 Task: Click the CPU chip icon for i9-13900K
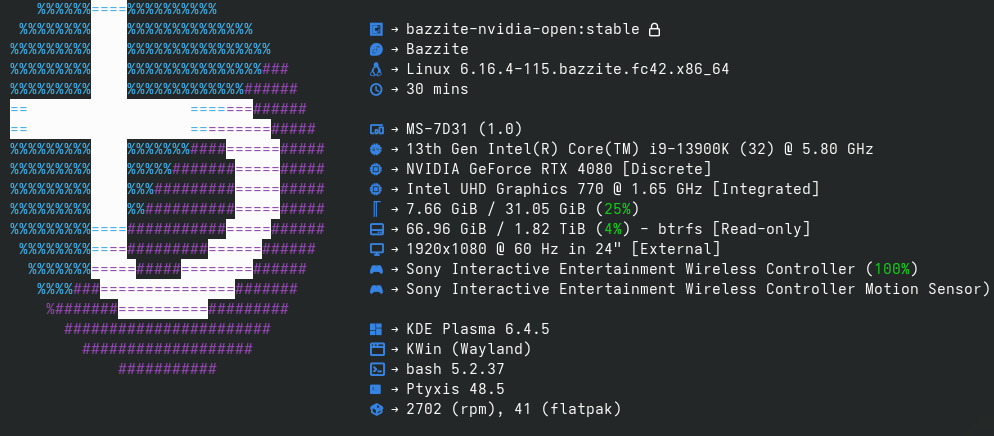tap(376, 149)
